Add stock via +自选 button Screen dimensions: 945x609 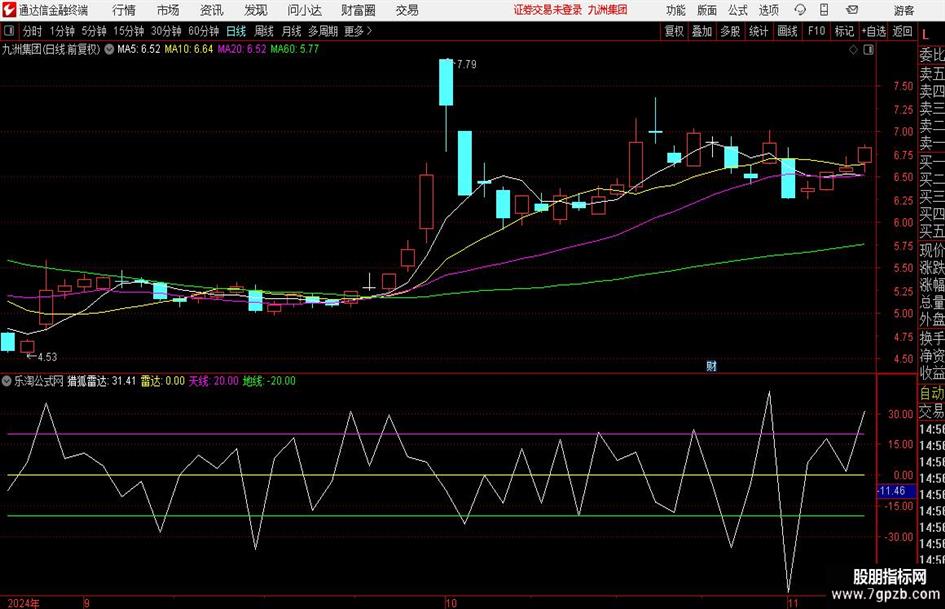(x=873, y=31)
